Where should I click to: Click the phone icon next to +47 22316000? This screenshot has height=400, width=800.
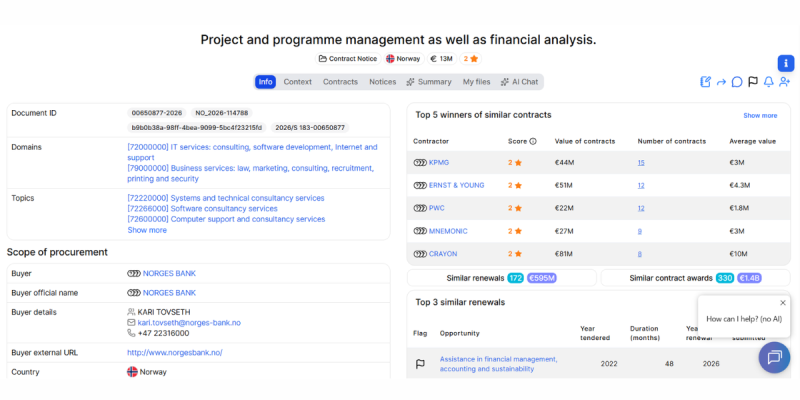pyautogui.click(x=131, y=333)
